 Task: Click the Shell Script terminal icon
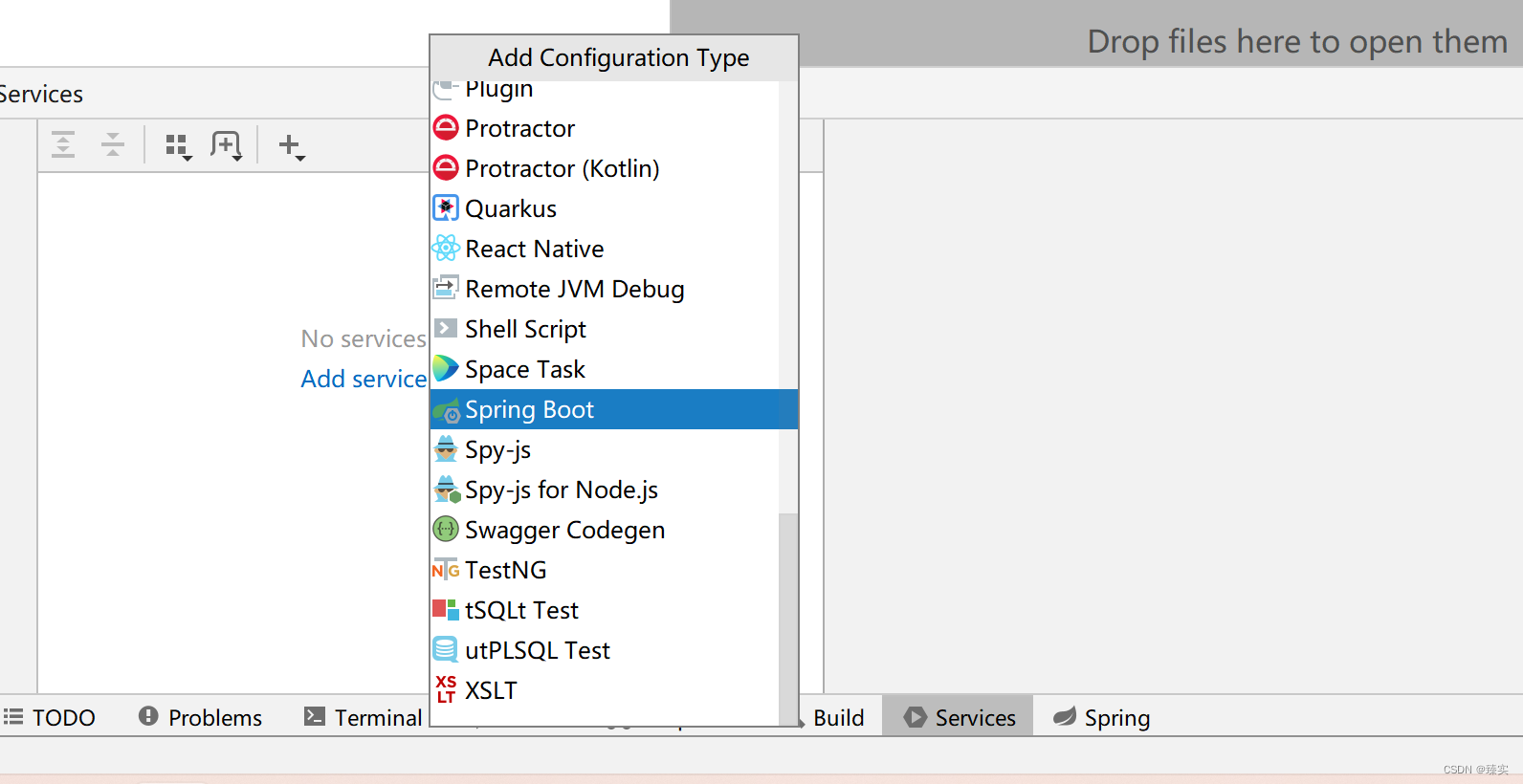pos(446,328)
